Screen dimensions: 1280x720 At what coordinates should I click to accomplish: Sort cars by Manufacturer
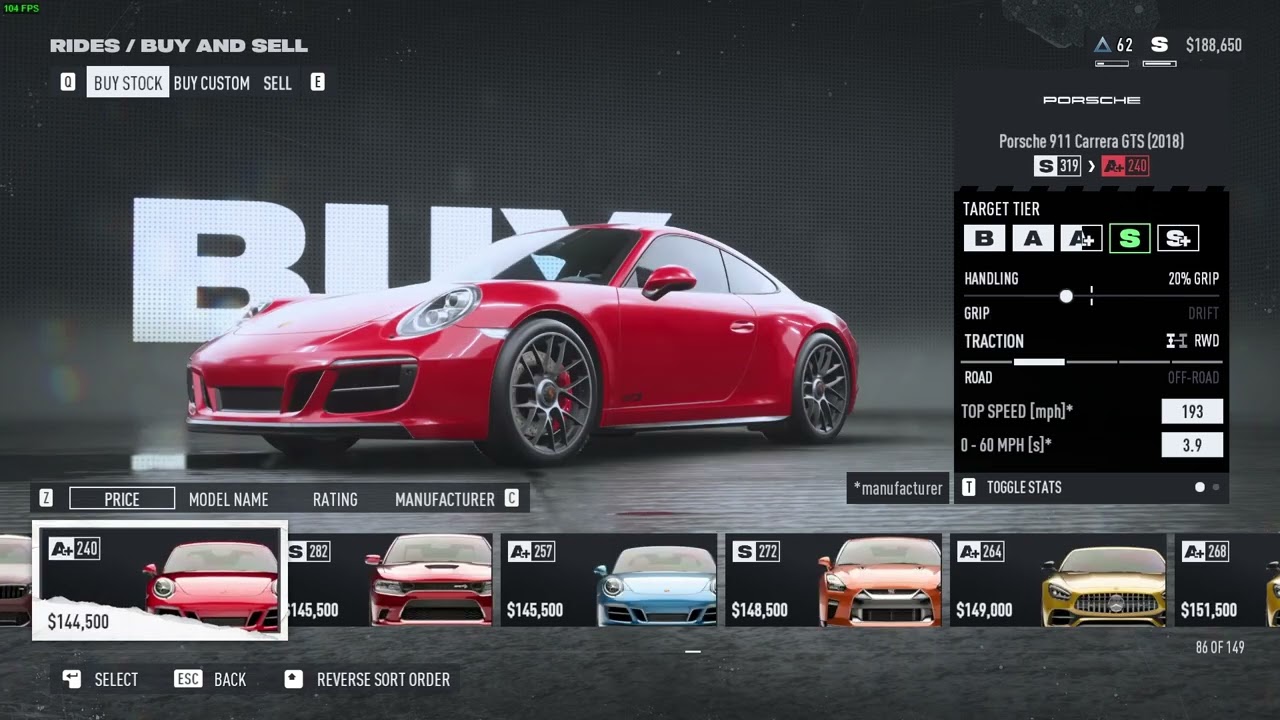[445, 499]
